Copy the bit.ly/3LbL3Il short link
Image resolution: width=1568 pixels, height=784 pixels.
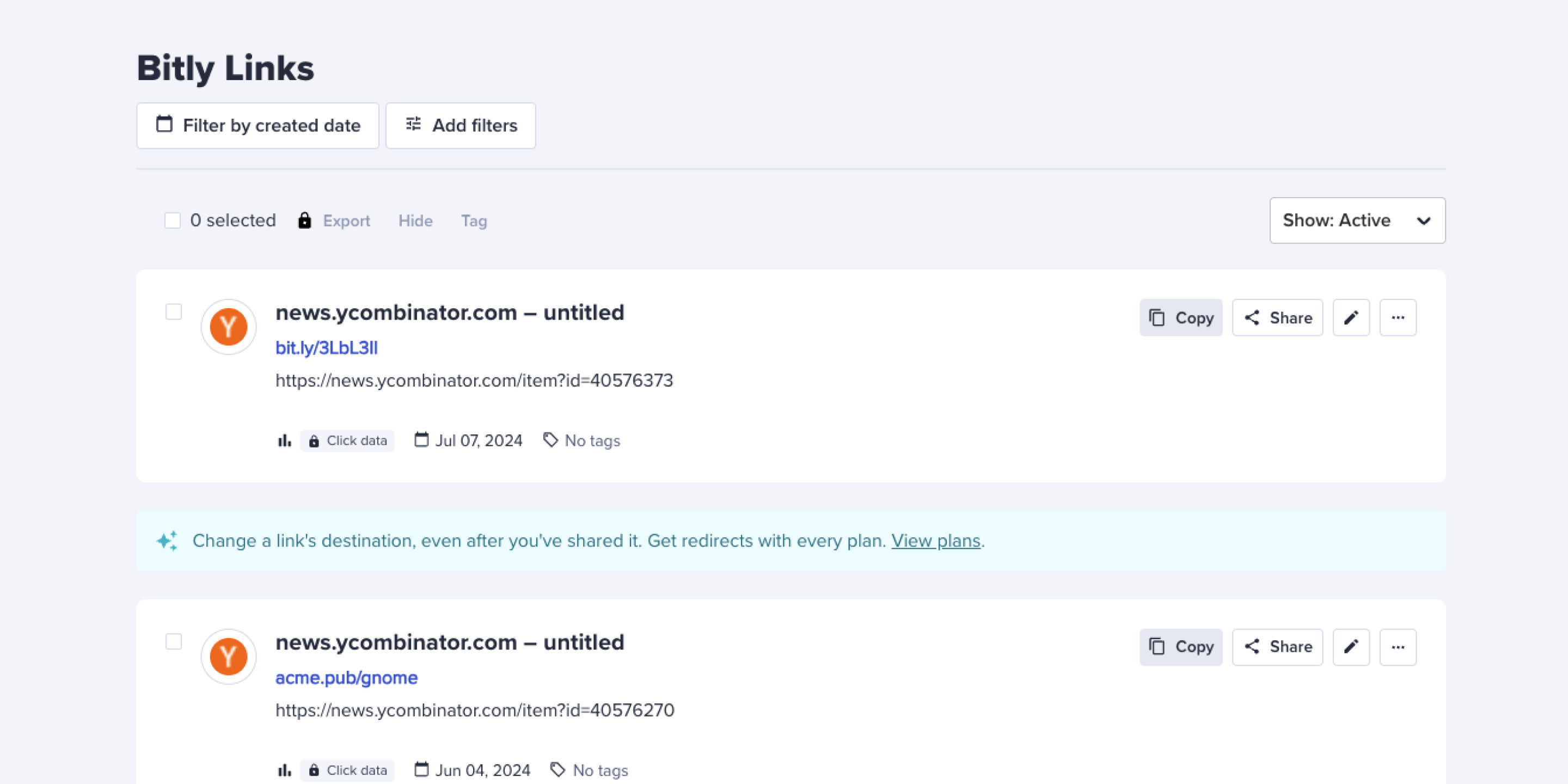coord(1181,318)
